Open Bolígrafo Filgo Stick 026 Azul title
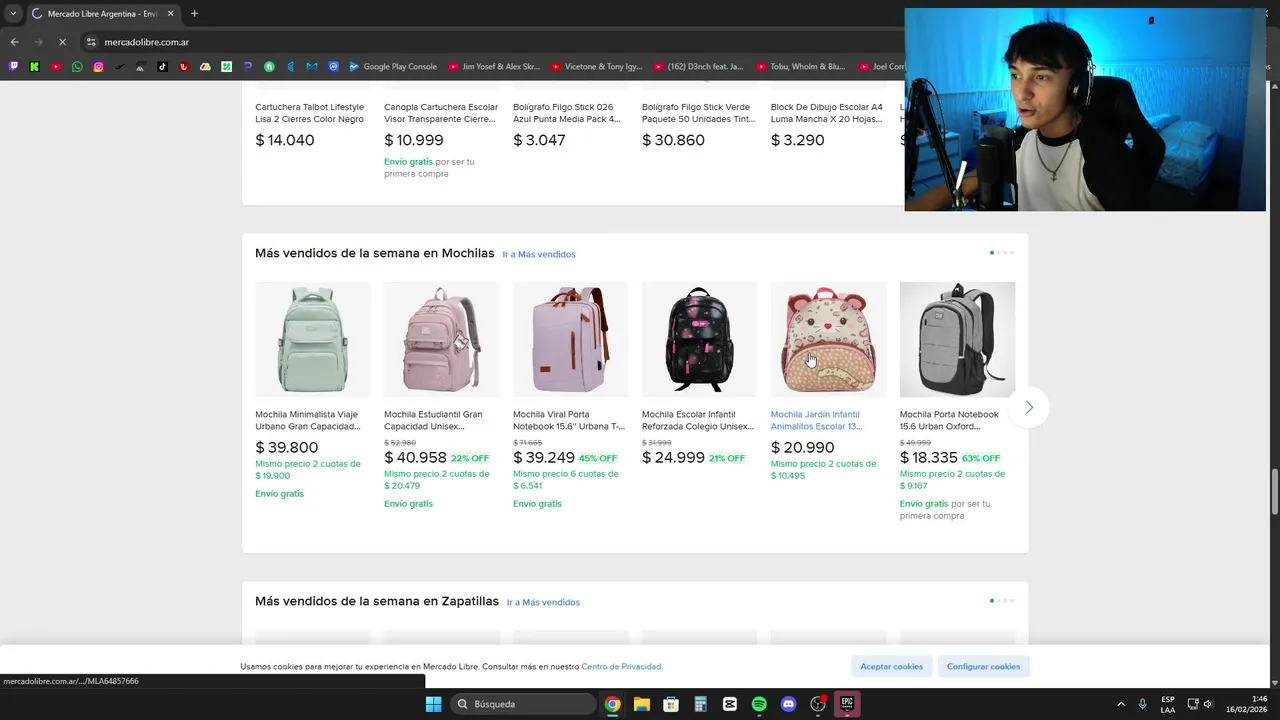1280x720 pixels. tap(567, 113)
